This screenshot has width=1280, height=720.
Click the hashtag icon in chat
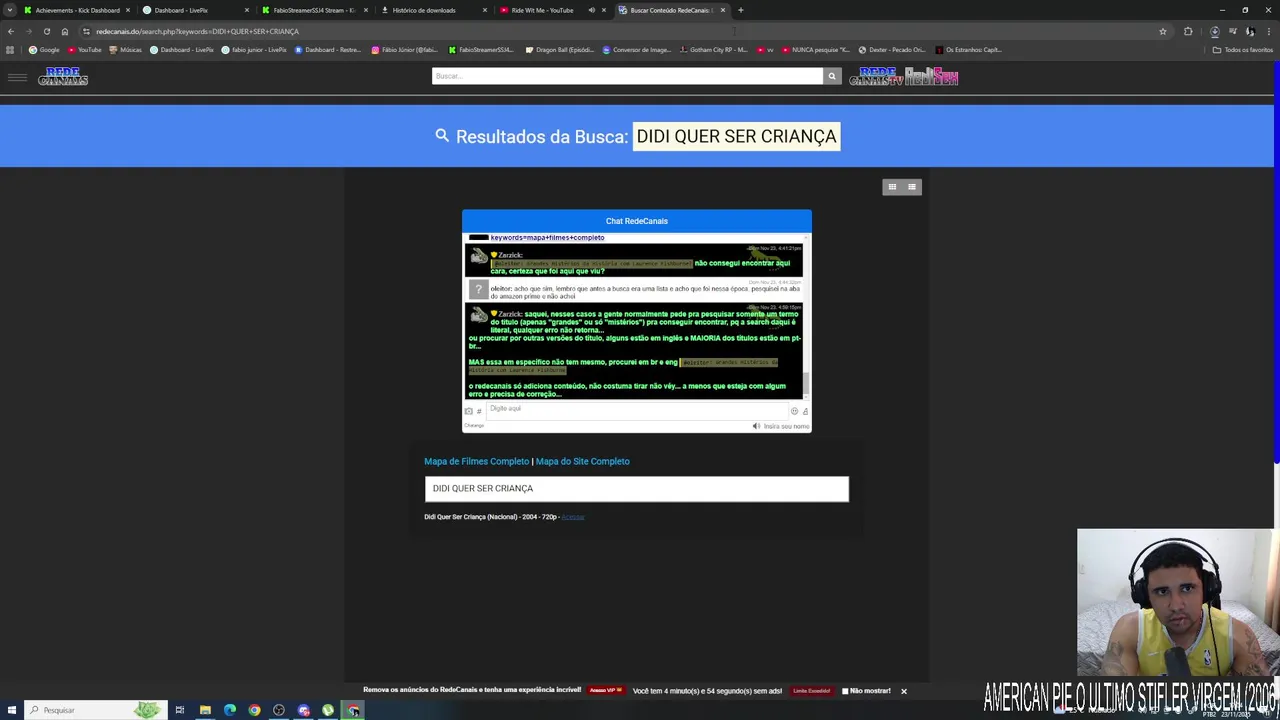pyautogui.click(x=479, y=411)
